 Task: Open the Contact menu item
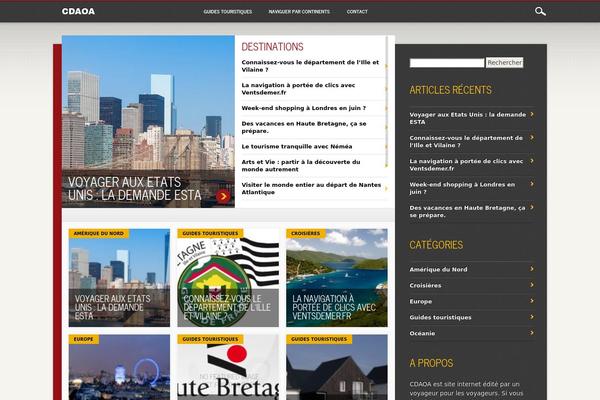pos(357,12)
